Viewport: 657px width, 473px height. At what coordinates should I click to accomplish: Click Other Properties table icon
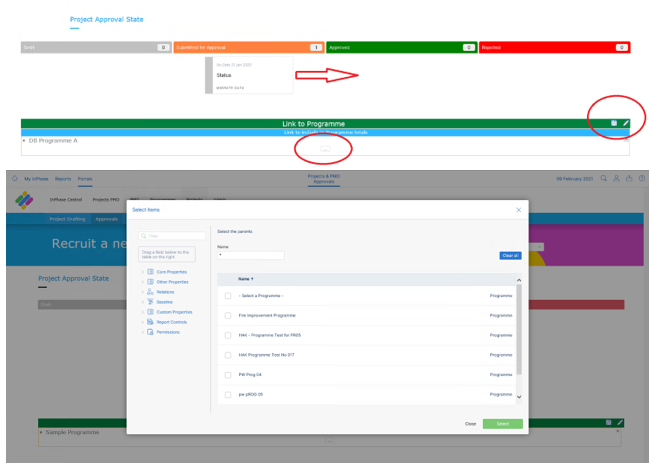[x=150, y=282]
